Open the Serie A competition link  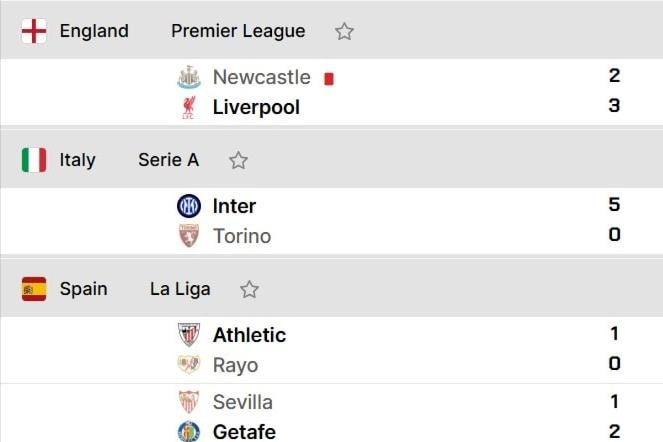pyautogui.click(x=168, y=160)
